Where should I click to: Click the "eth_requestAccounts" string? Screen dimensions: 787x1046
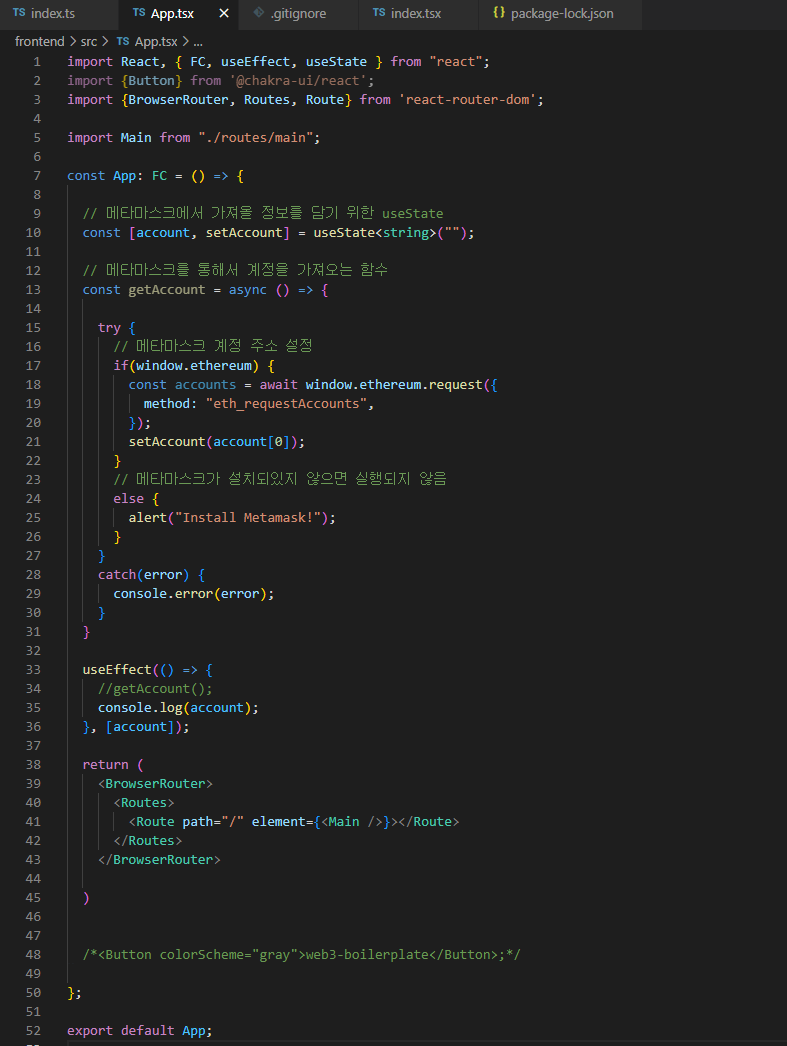285,404
